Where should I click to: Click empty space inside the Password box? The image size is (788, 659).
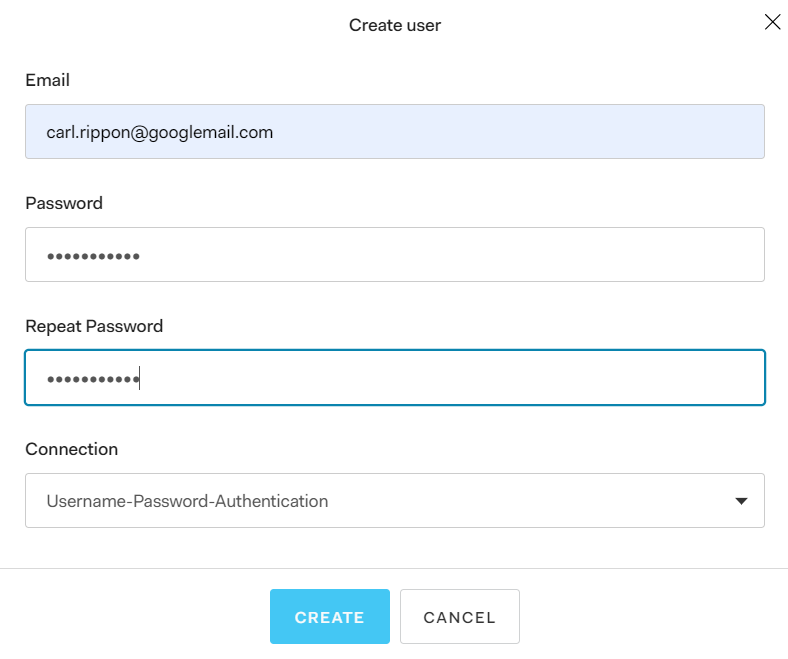450,255
